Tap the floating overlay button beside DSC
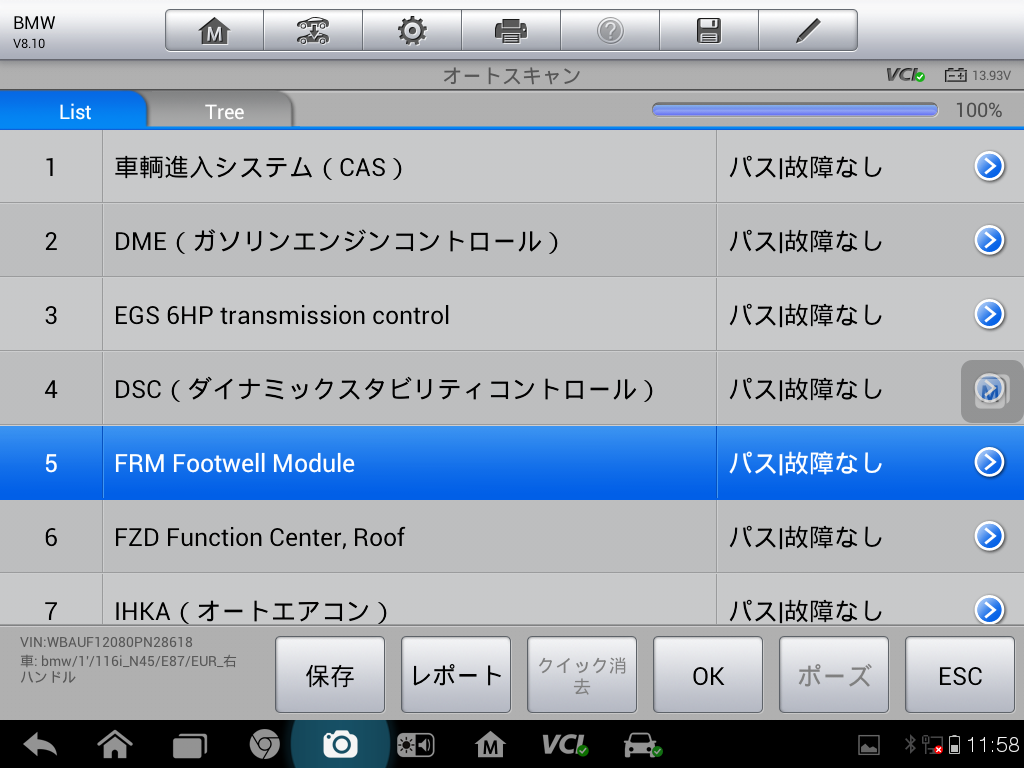 (992, 391)
